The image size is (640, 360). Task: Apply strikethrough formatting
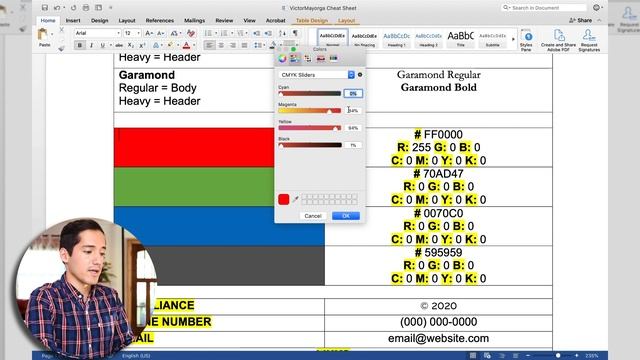[119, 45]
